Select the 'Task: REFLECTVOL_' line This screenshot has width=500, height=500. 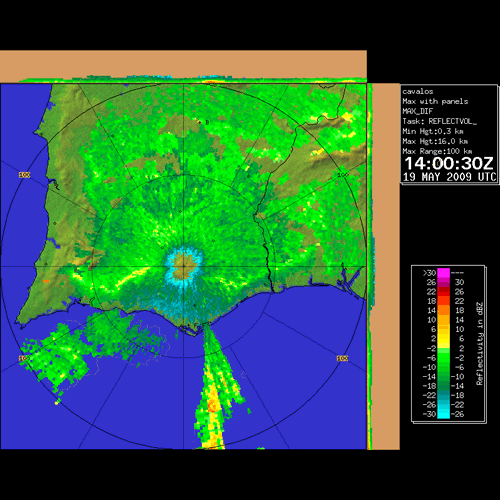(439, 121)
